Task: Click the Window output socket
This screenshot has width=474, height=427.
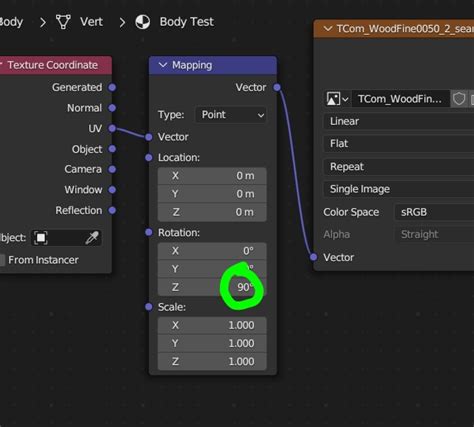Action: (x=112, y=190)
